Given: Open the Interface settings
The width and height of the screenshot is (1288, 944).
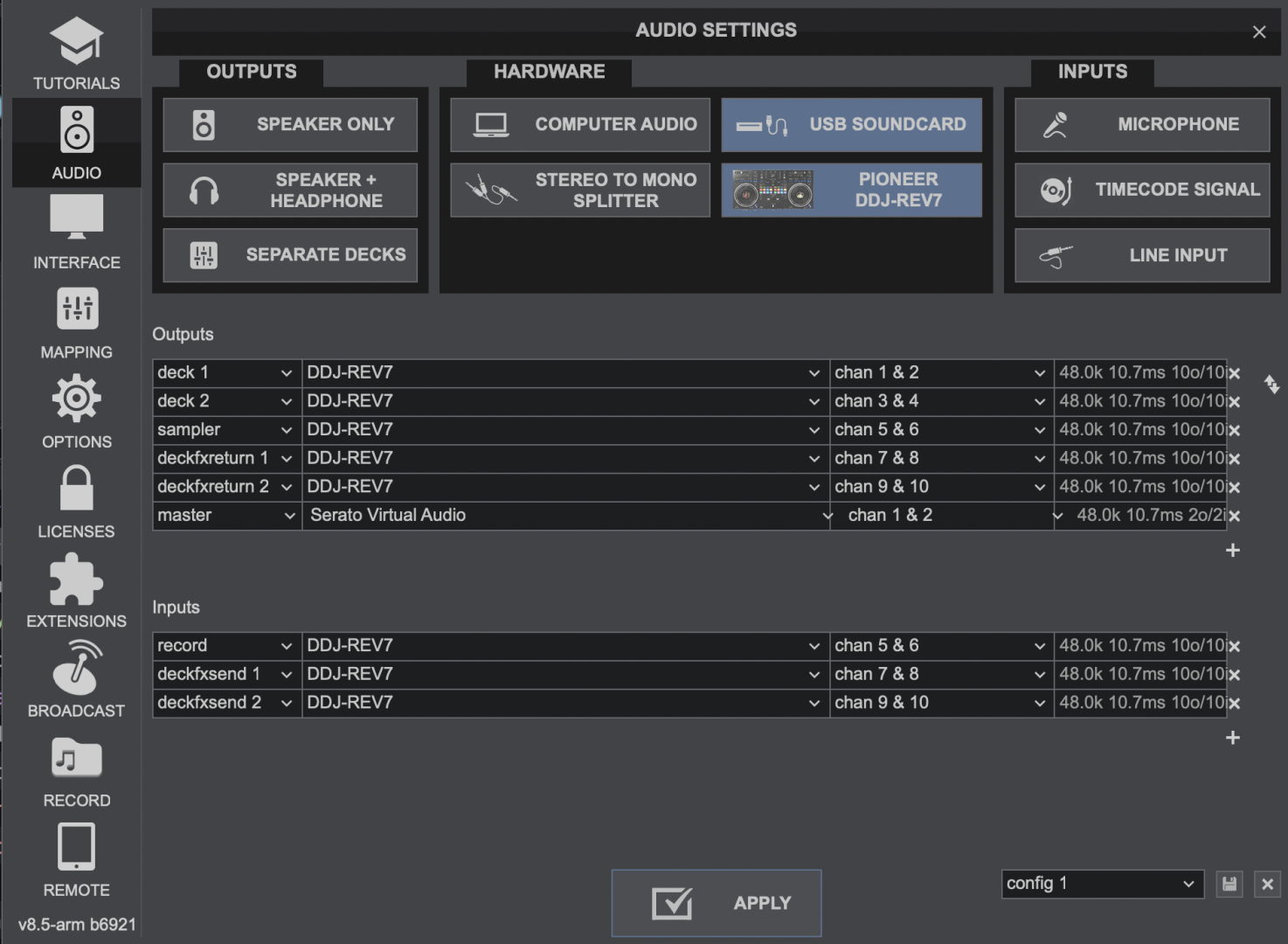Looking at the screenshot, I should click(77, 233).
